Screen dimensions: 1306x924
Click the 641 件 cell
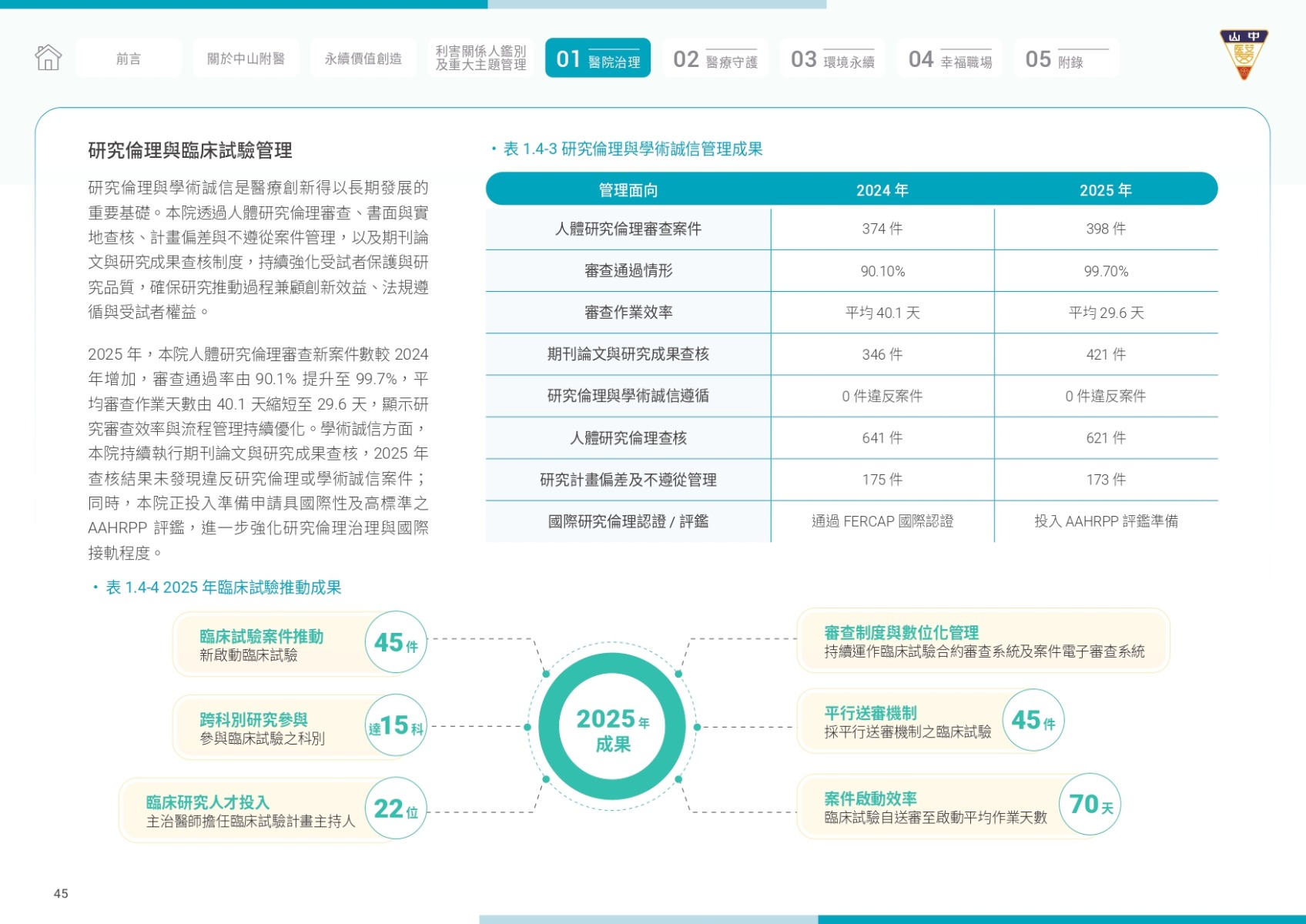click(882, 437)
